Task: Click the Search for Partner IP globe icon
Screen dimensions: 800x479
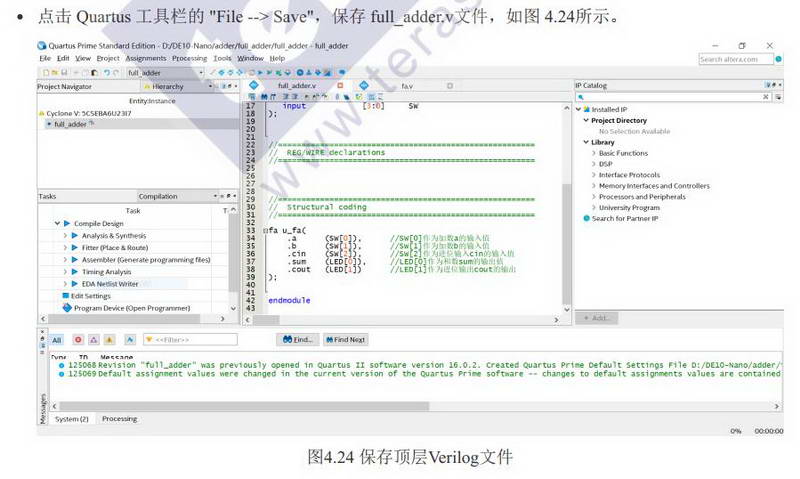Action: pyautogui.click(x=586, y=218)
